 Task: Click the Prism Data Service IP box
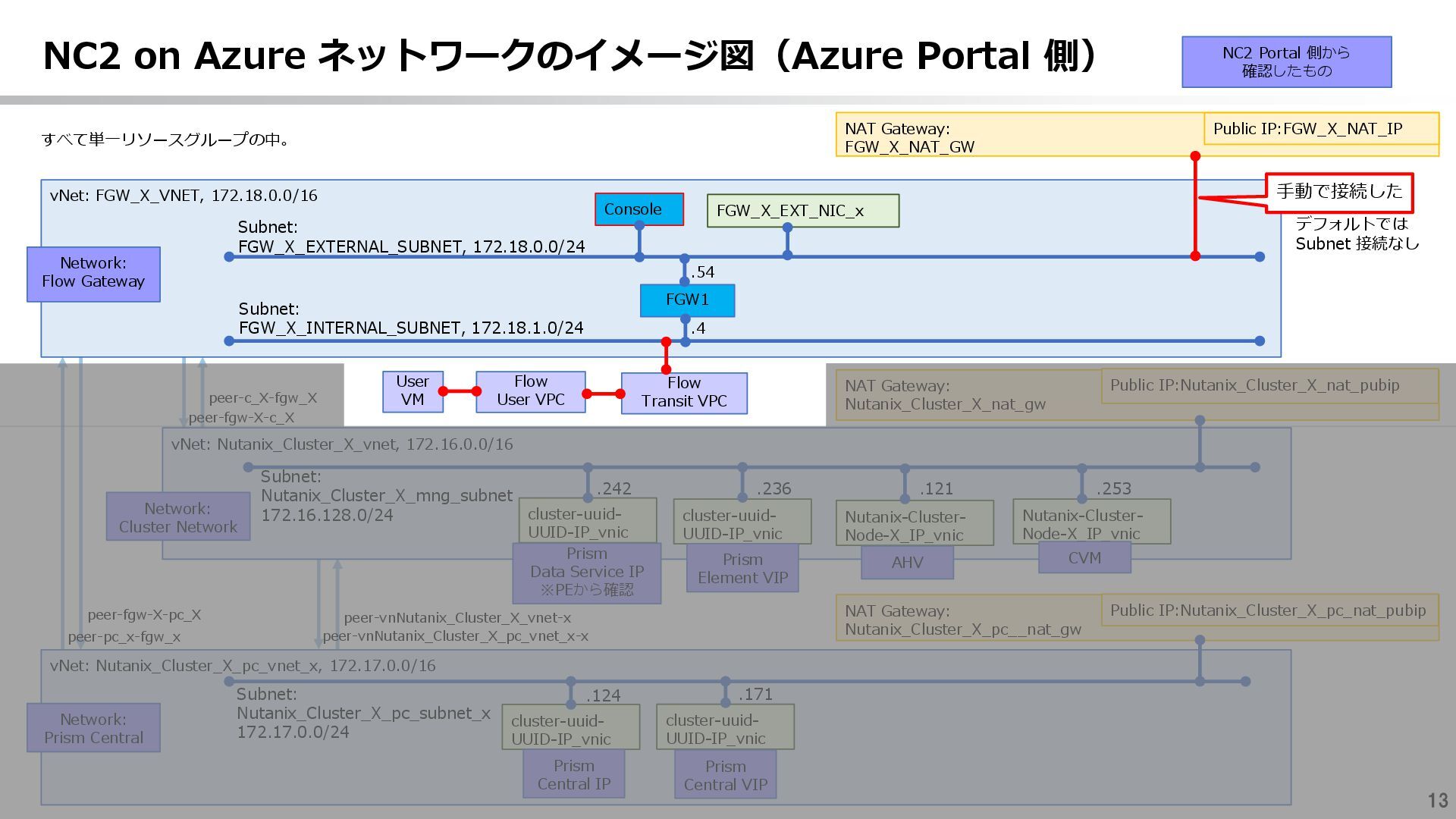tap(587, 573)
